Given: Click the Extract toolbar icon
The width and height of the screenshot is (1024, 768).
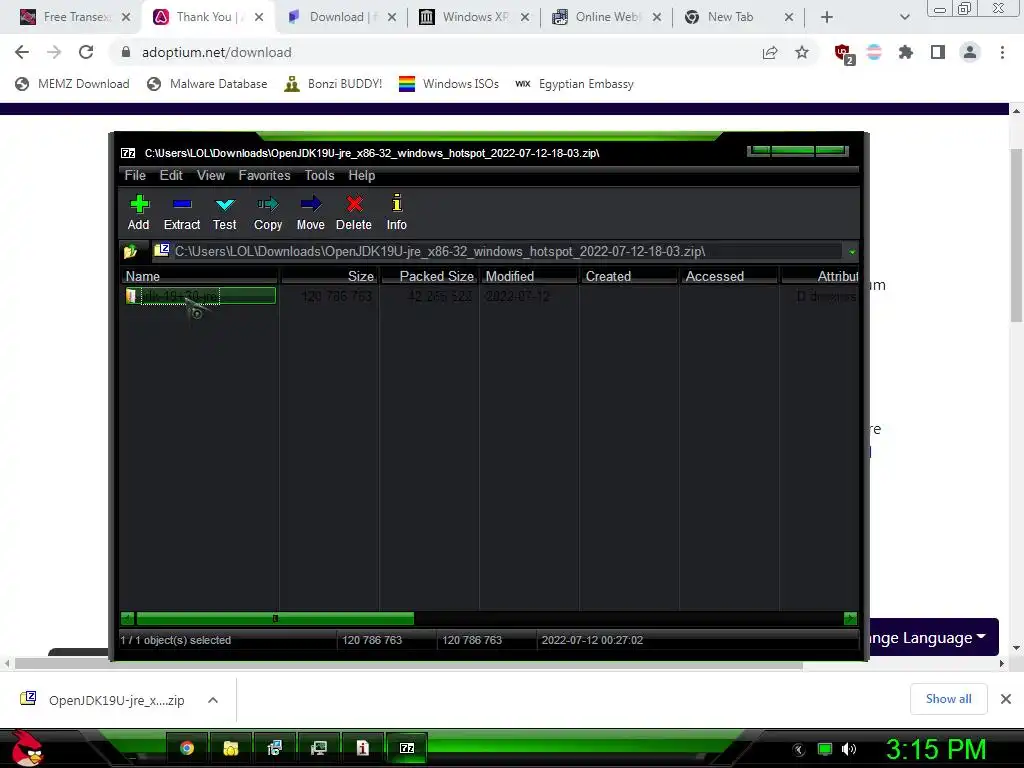Looking at the screenshot, I should point(182,212).
